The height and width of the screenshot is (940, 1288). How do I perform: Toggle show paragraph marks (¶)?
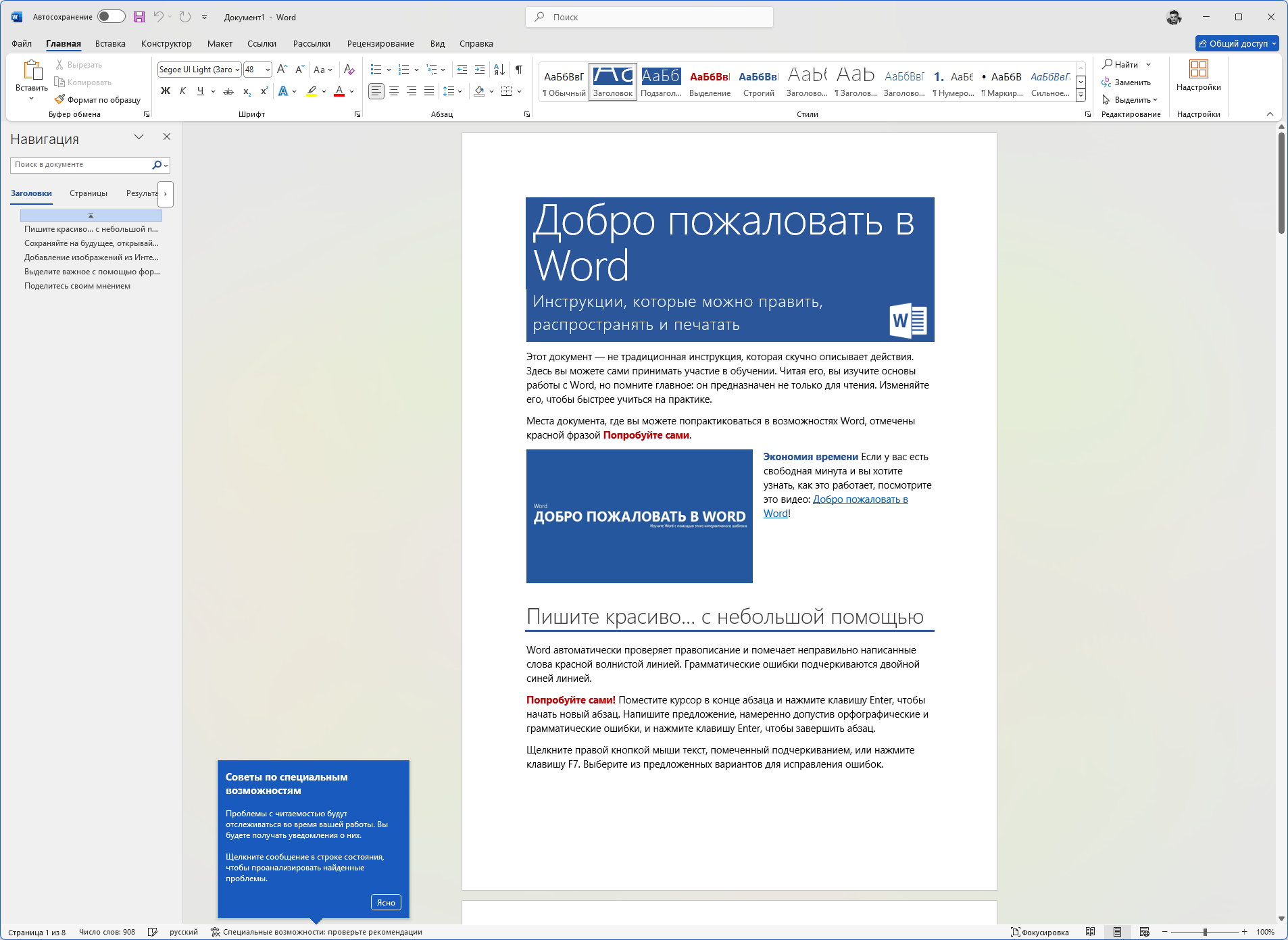tap(519, 70)
